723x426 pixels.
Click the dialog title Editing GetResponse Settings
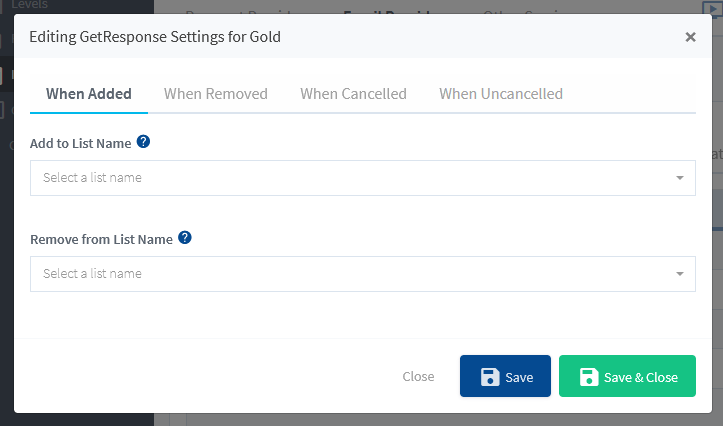(x=155, y=37)
